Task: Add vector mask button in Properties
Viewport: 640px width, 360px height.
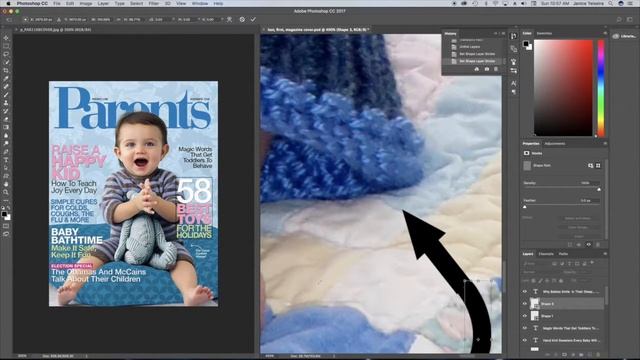Action: (598, 165)
